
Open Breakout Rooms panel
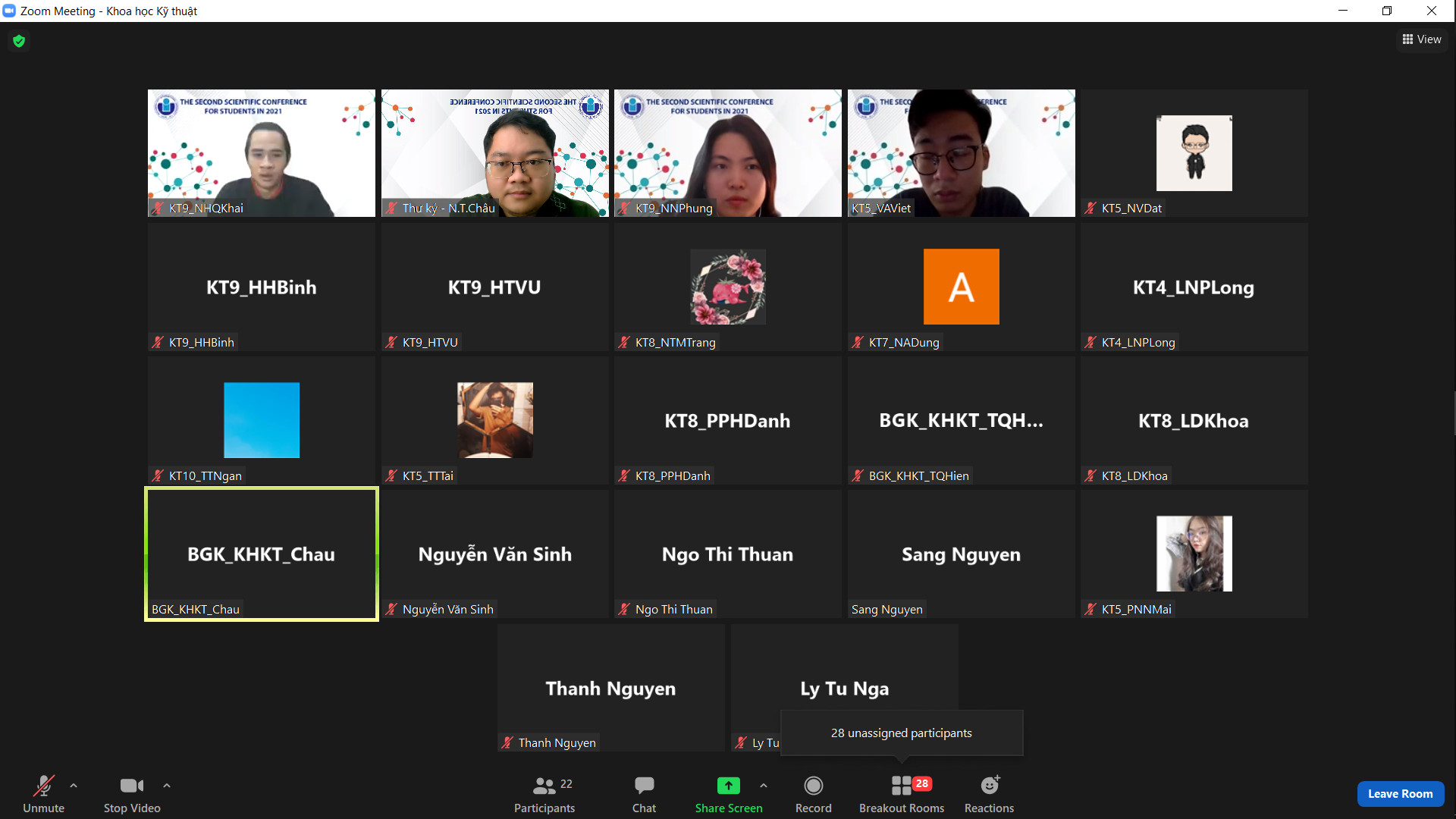point(902,786)
